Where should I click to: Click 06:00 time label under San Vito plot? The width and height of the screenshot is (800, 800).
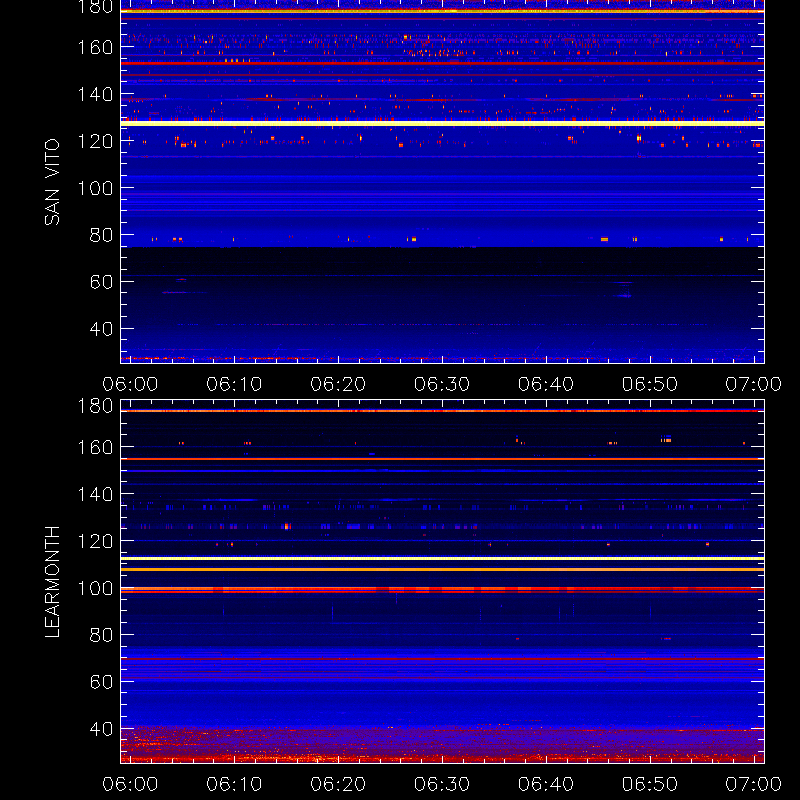click(x=130, y=384)
